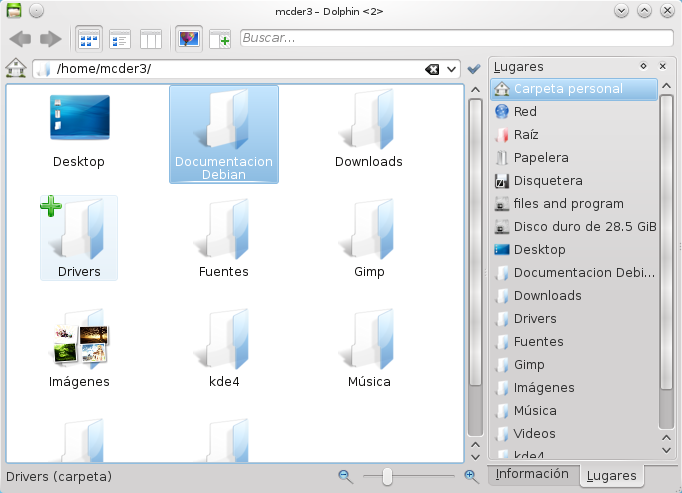Open the location history dropdown

click(x=451, y=69)
